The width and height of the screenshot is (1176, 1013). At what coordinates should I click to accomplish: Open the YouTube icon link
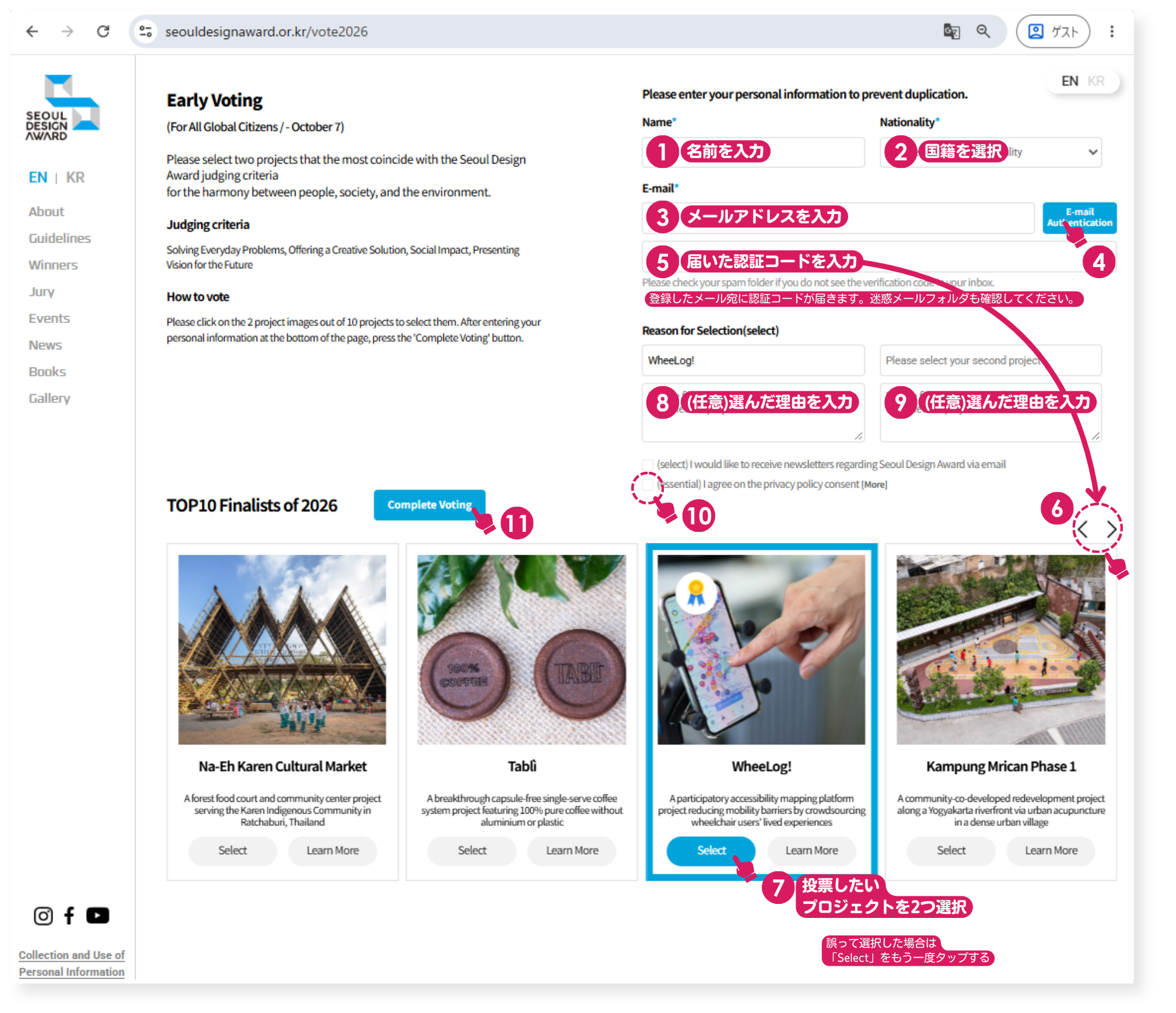pos(97,916)
